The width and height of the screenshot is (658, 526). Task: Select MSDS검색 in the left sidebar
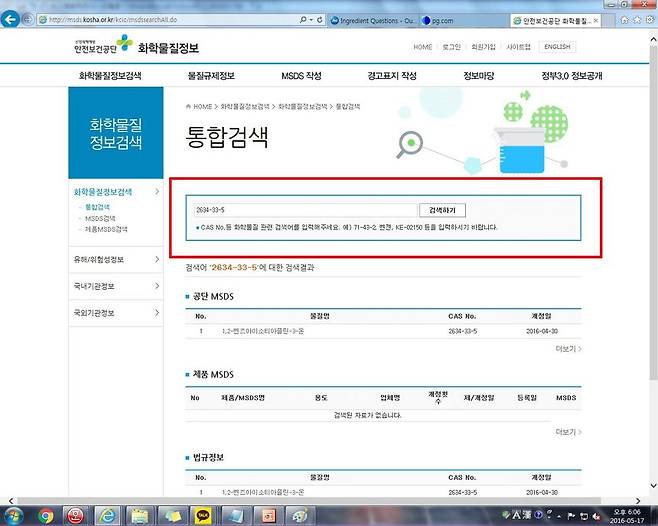(x=100, y=218)
